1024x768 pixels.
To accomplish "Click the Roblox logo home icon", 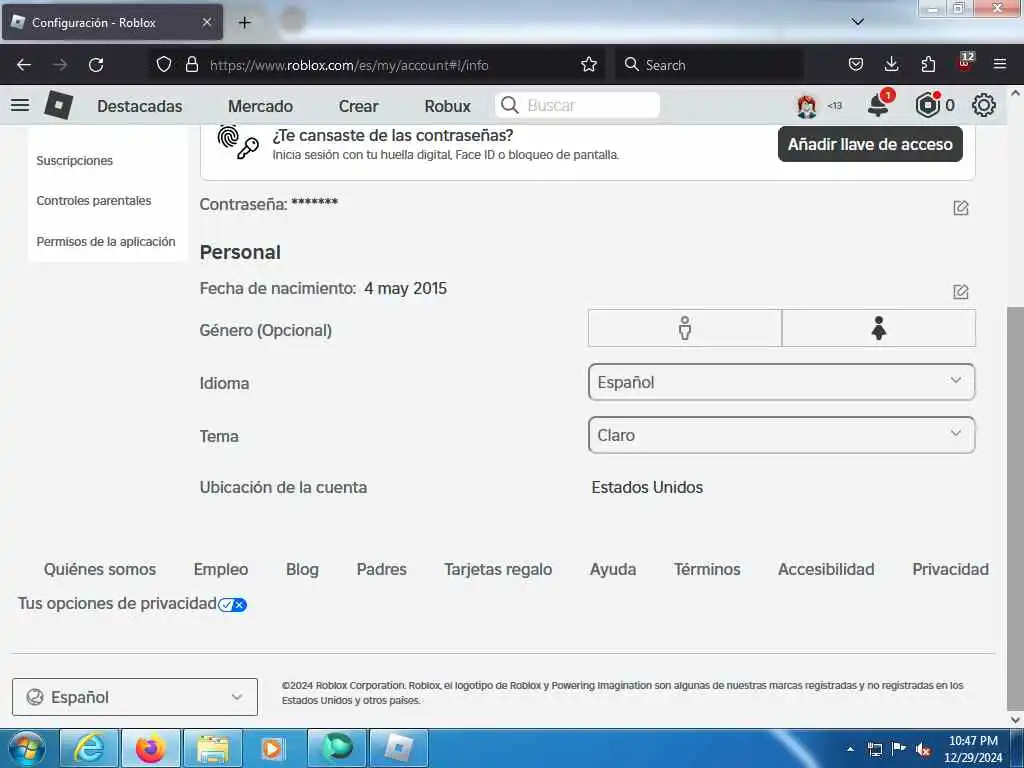I will point(58,105).
